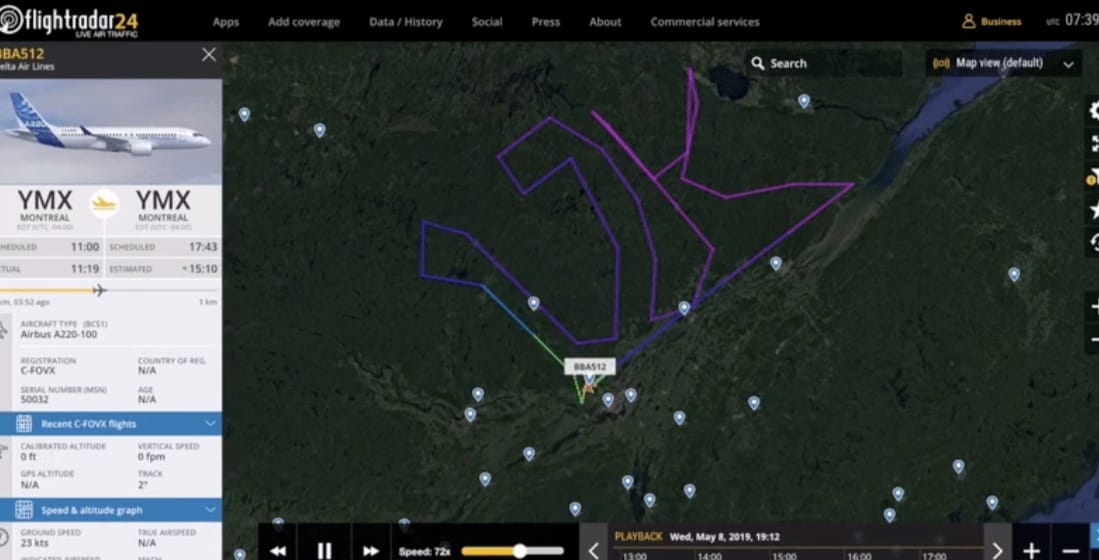Viewport: 1099px width, 560px height.
Task: Open the Press menu item
Action: tap(545, 22)
